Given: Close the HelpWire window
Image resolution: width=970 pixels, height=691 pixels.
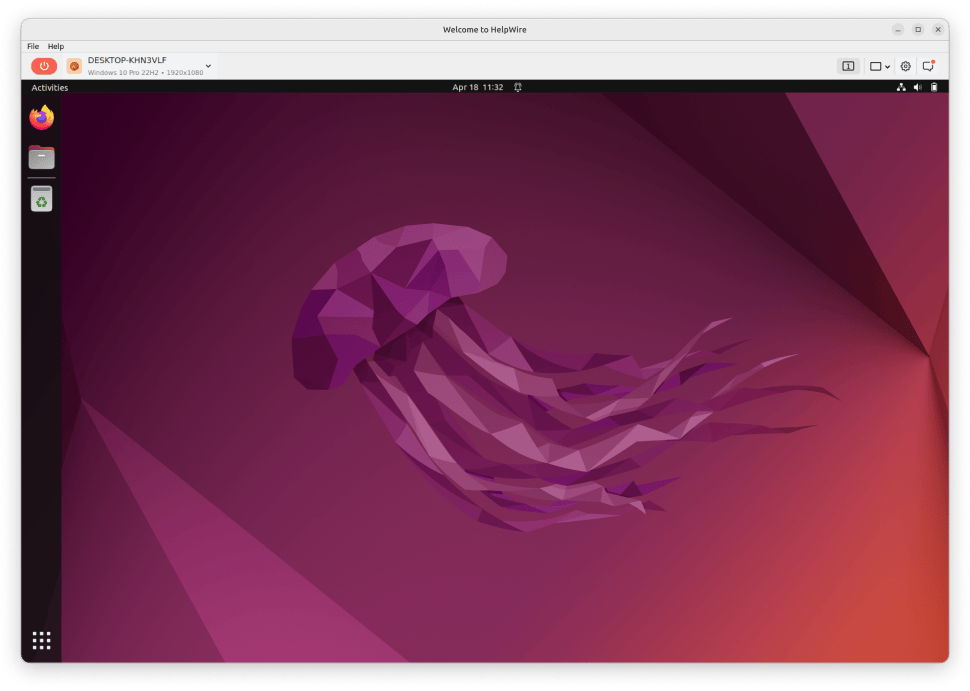Looking at the screenshot, I should (x=938, y=30).
